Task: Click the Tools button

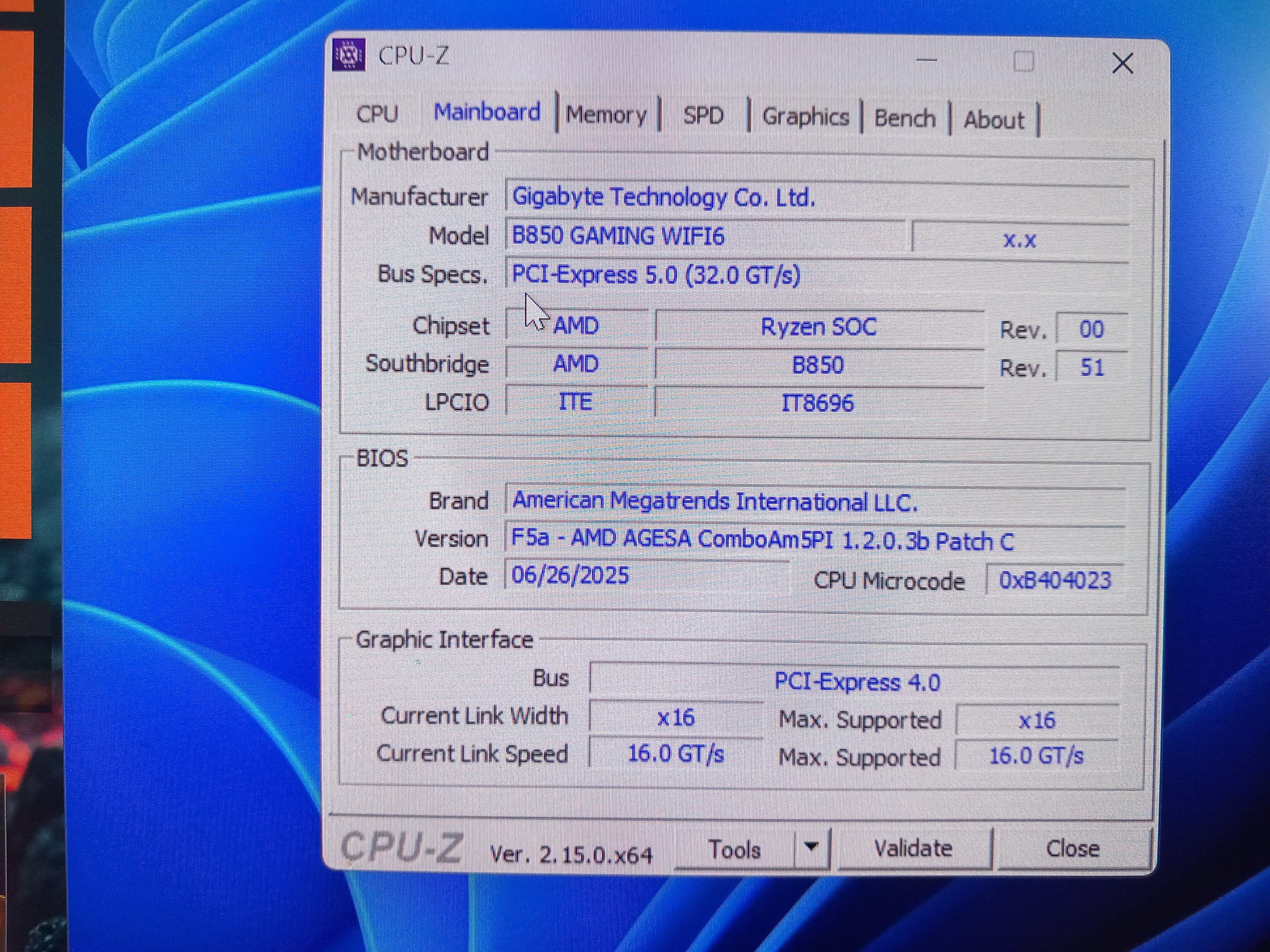Action: pos(734,849)
